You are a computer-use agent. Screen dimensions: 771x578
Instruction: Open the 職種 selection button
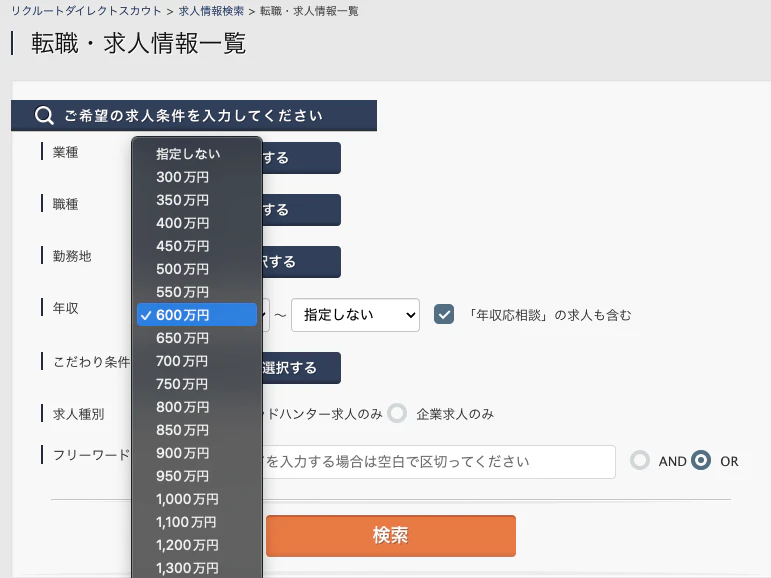(x=301, y=210)
